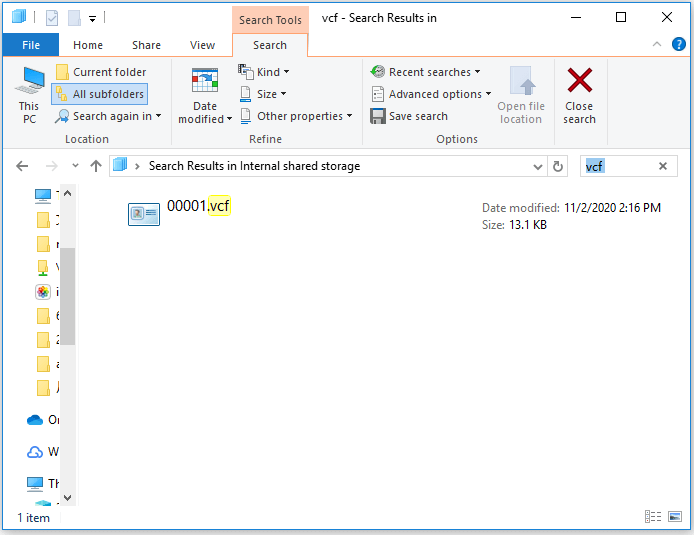Click the navigation pane vertical scrollbar

click(x=67, y=300)
